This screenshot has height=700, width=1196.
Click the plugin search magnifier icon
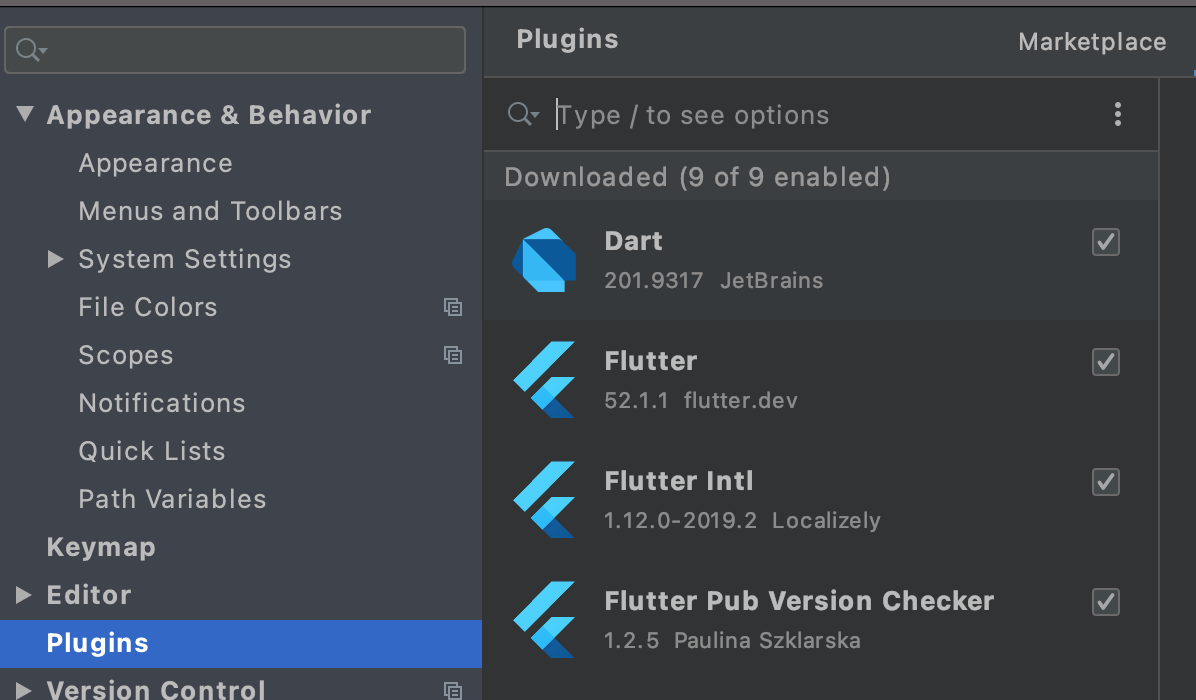(x=522, y=115)
